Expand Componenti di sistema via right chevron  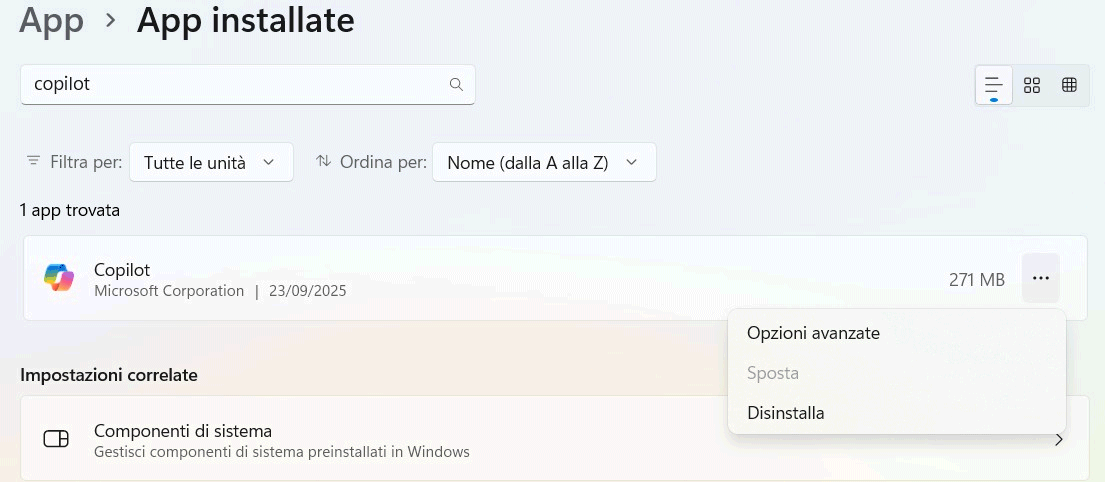tap(1059, 440)
